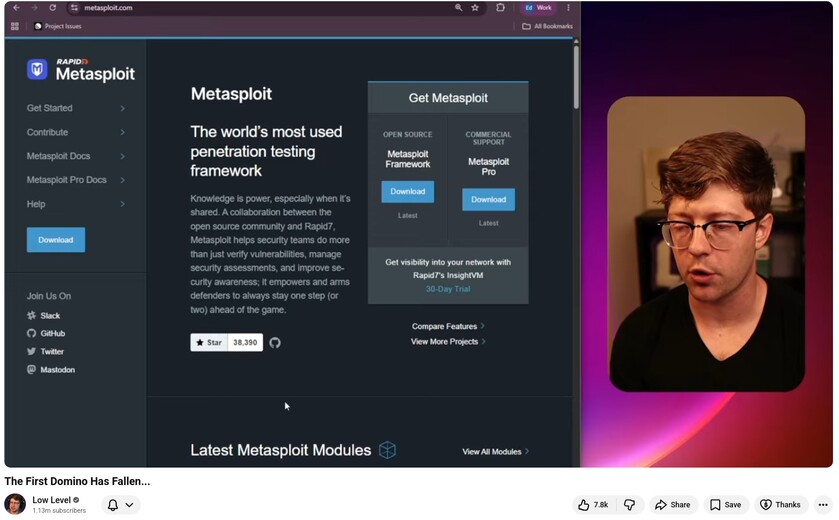Screen dimensions: 839x520
Task: Open the Twitter link in sidebar
Action: tap(45, 351)
